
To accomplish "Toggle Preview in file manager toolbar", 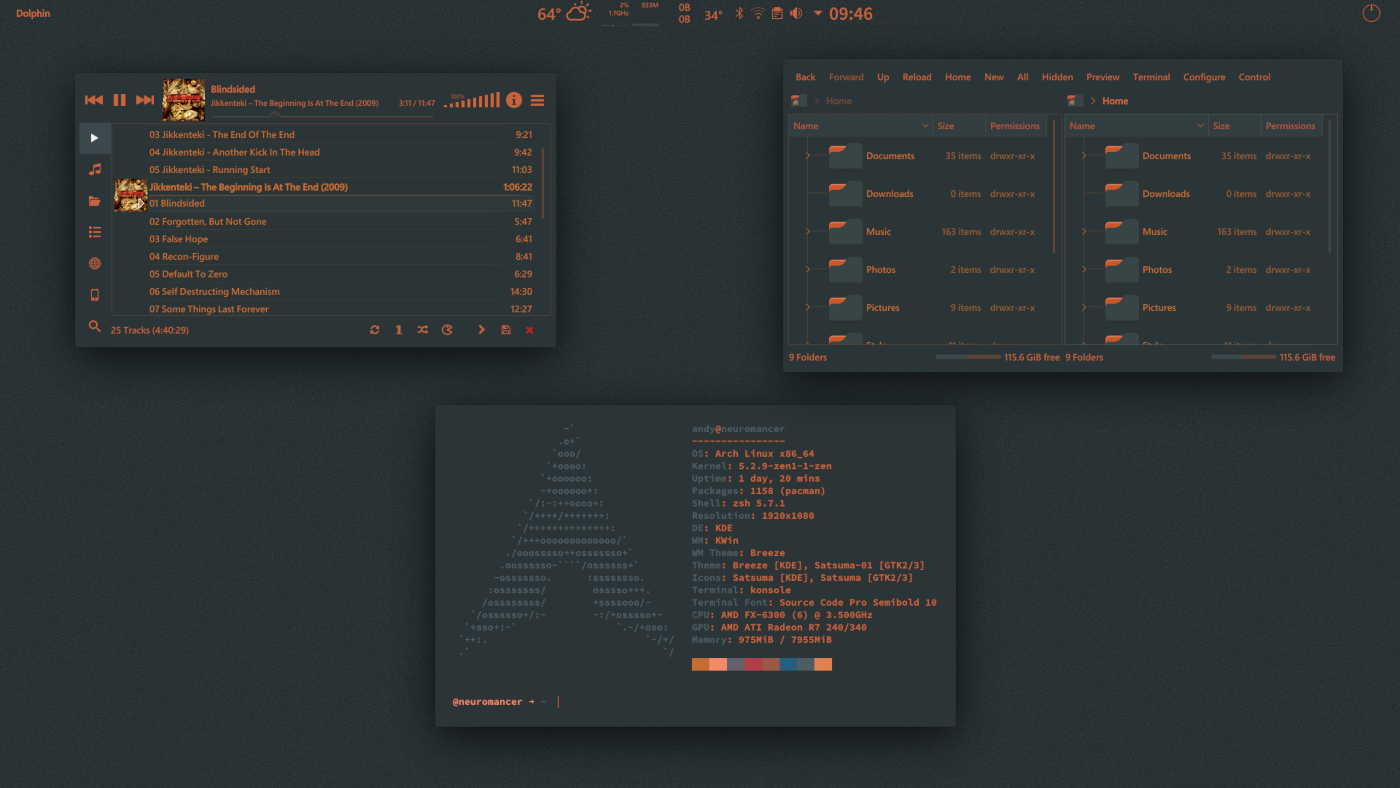I will tap(1103, 77).
